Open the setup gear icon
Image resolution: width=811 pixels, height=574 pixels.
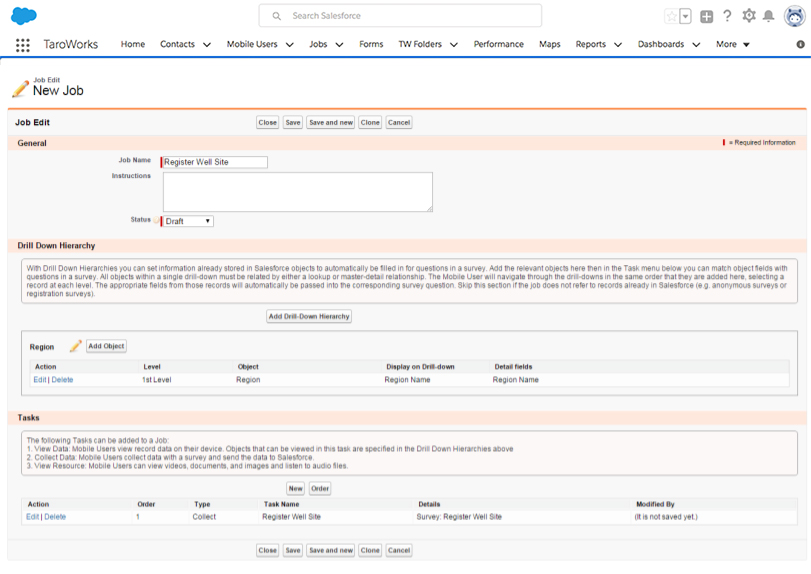(748, 16)
